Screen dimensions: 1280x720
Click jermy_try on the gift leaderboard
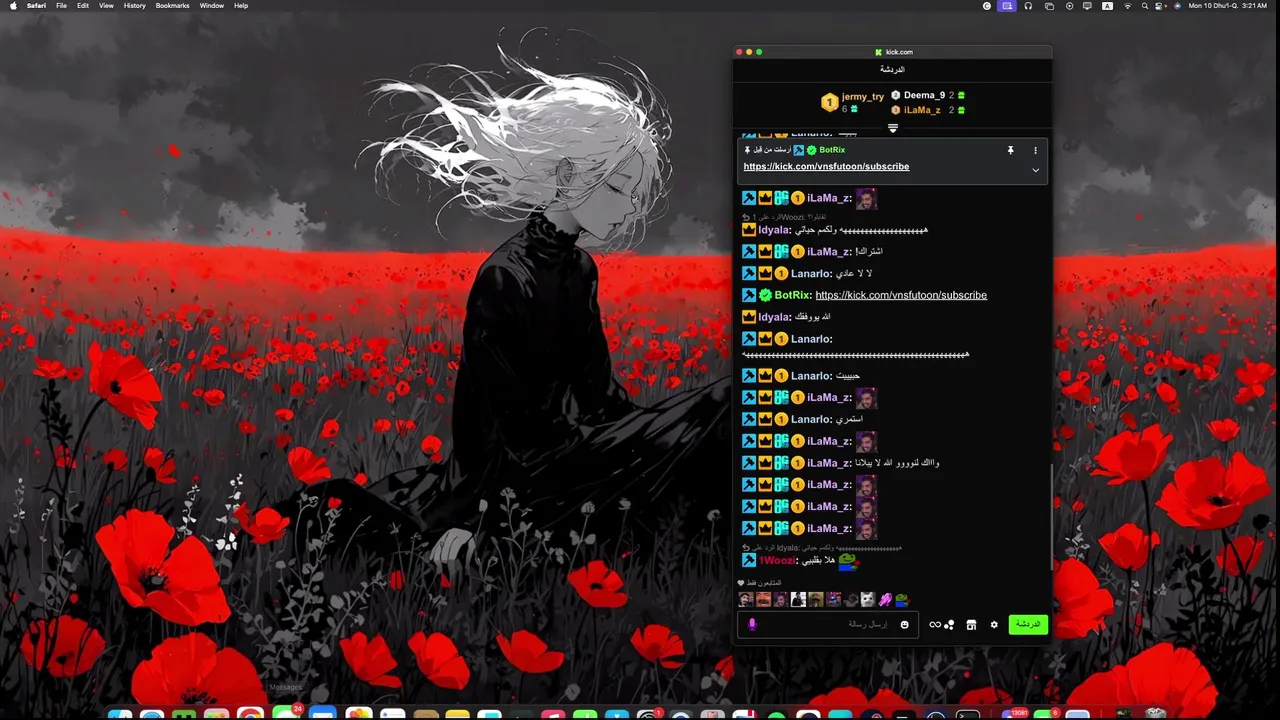(863, 97)
